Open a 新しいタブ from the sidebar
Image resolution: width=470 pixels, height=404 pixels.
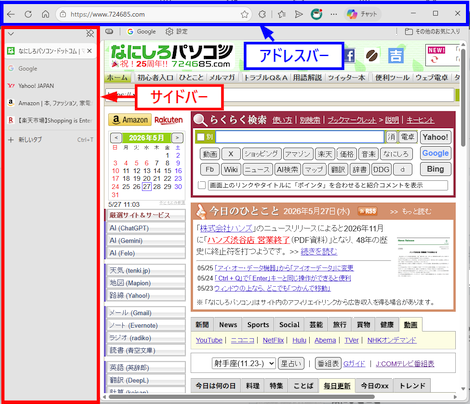pos(50,140)
